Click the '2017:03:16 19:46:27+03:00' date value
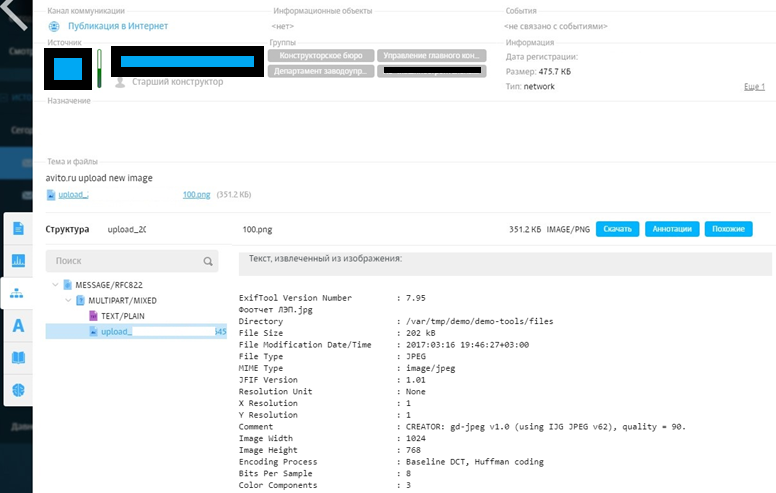Viewport: 776px width, 493px height. pyautogui.click(x=467, y=345)
